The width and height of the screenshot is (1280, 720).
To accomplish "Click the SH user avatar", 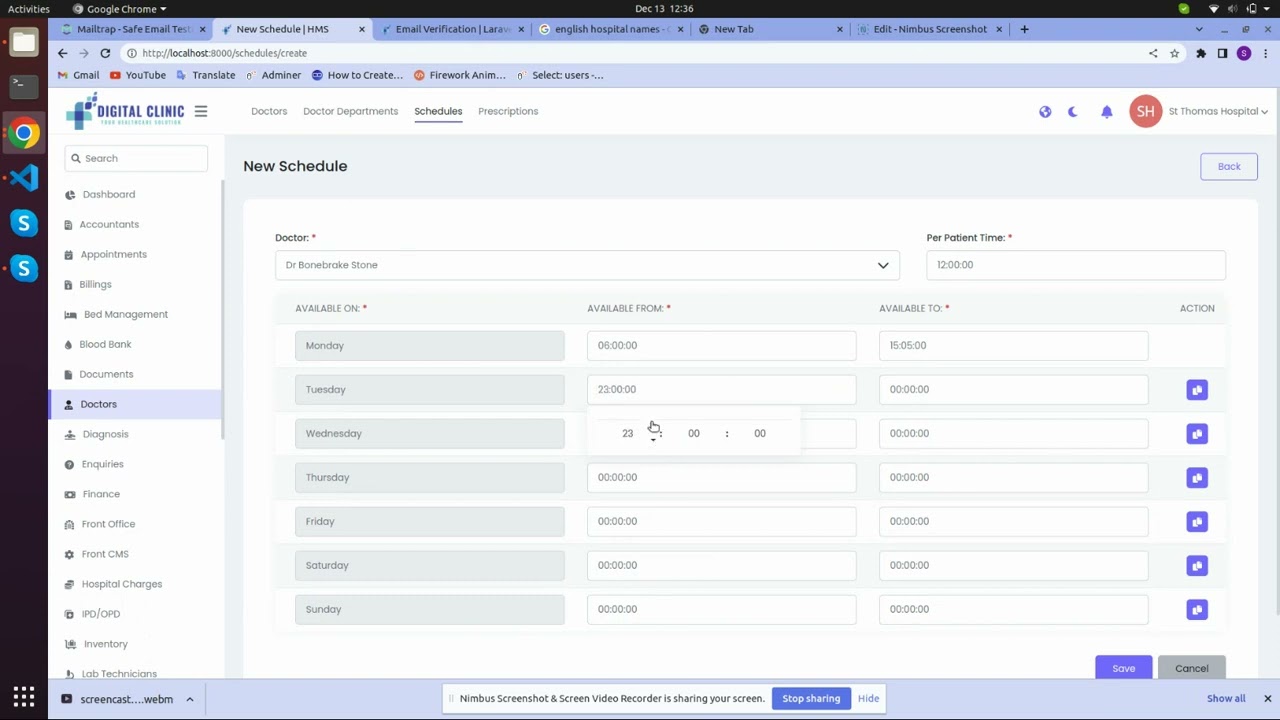I will coord(1146,111).
